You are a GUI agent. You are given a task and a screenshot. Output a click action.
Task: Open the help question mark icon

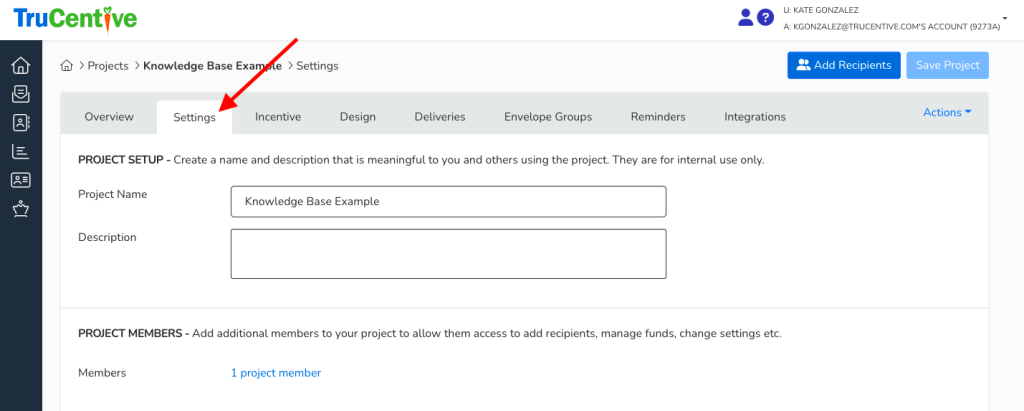point(765,17)
